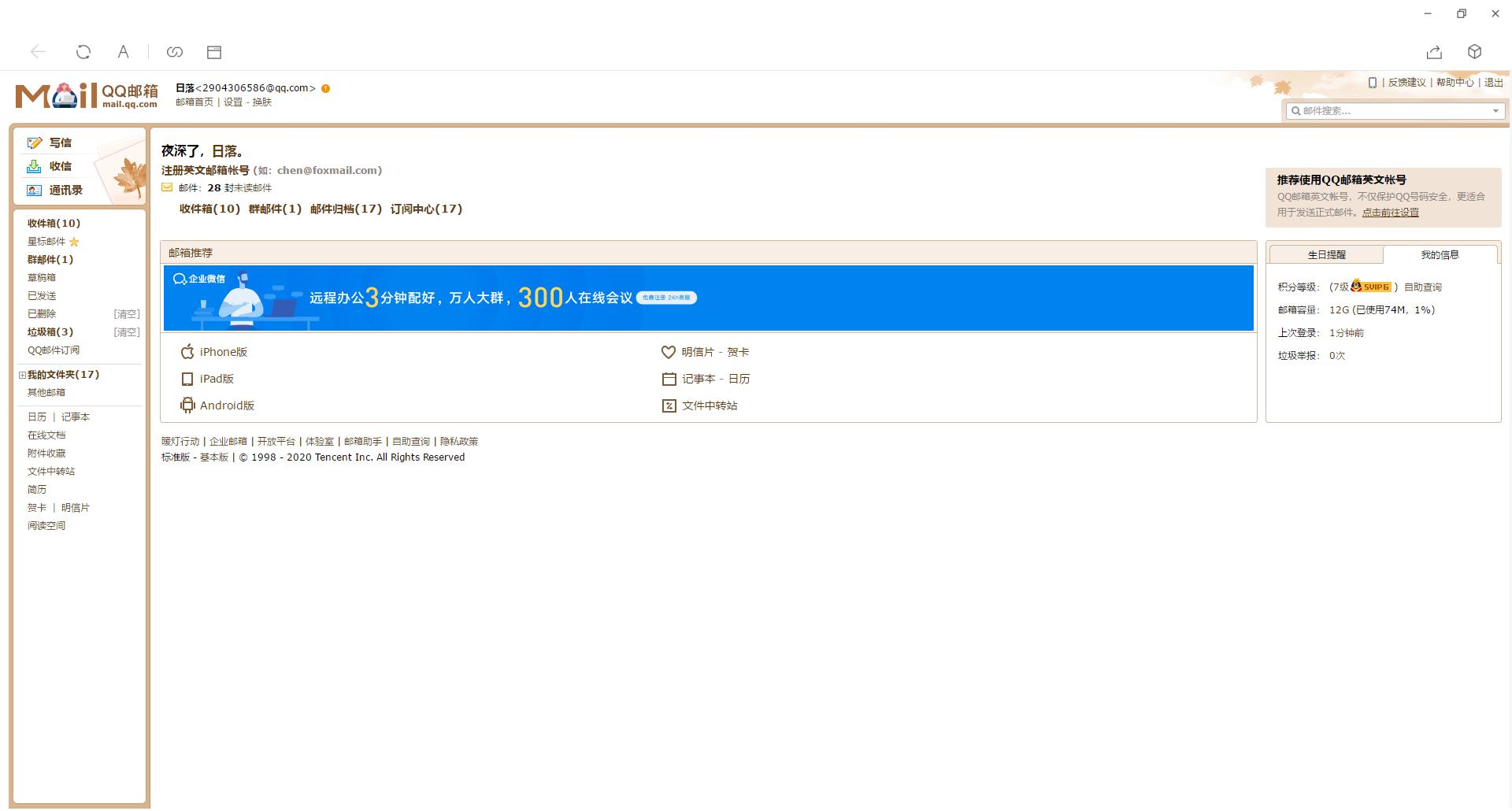Reload the page with refresh icon
The image size is (1512, 811).
point(83,52)
